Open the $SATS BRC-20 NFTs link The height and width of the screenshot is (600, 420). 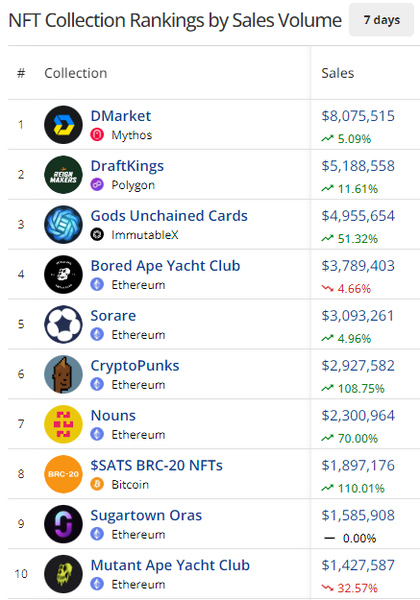[x=156, y=466]
